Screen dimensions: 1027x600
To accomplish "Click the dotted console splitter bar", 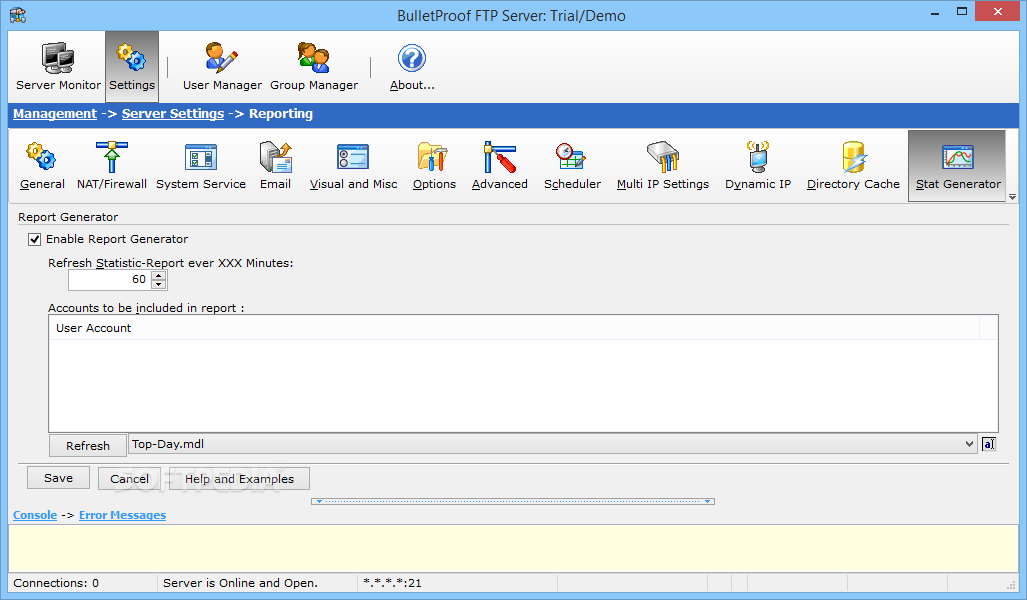I will point(513,501).
